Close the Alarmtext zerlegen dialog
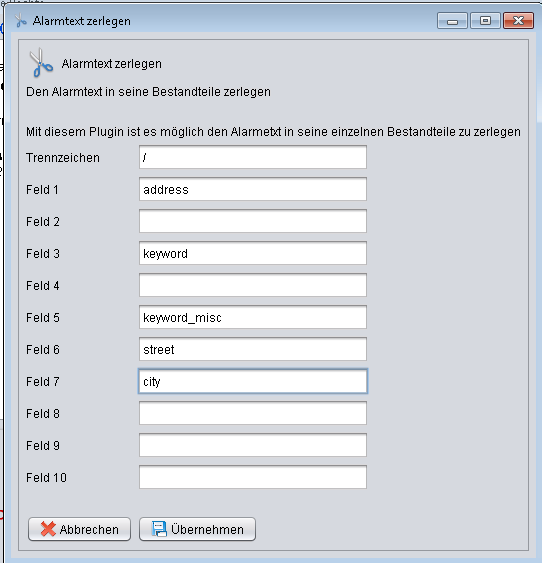The width and height of the screenshot is (542, 563). pyautogui.click(x=518, y=20)
